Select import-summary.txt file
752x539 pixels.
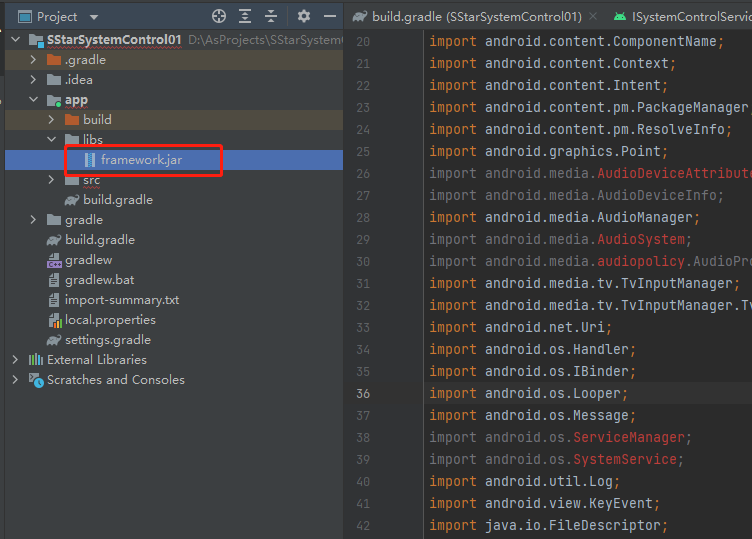click(122, 300)
